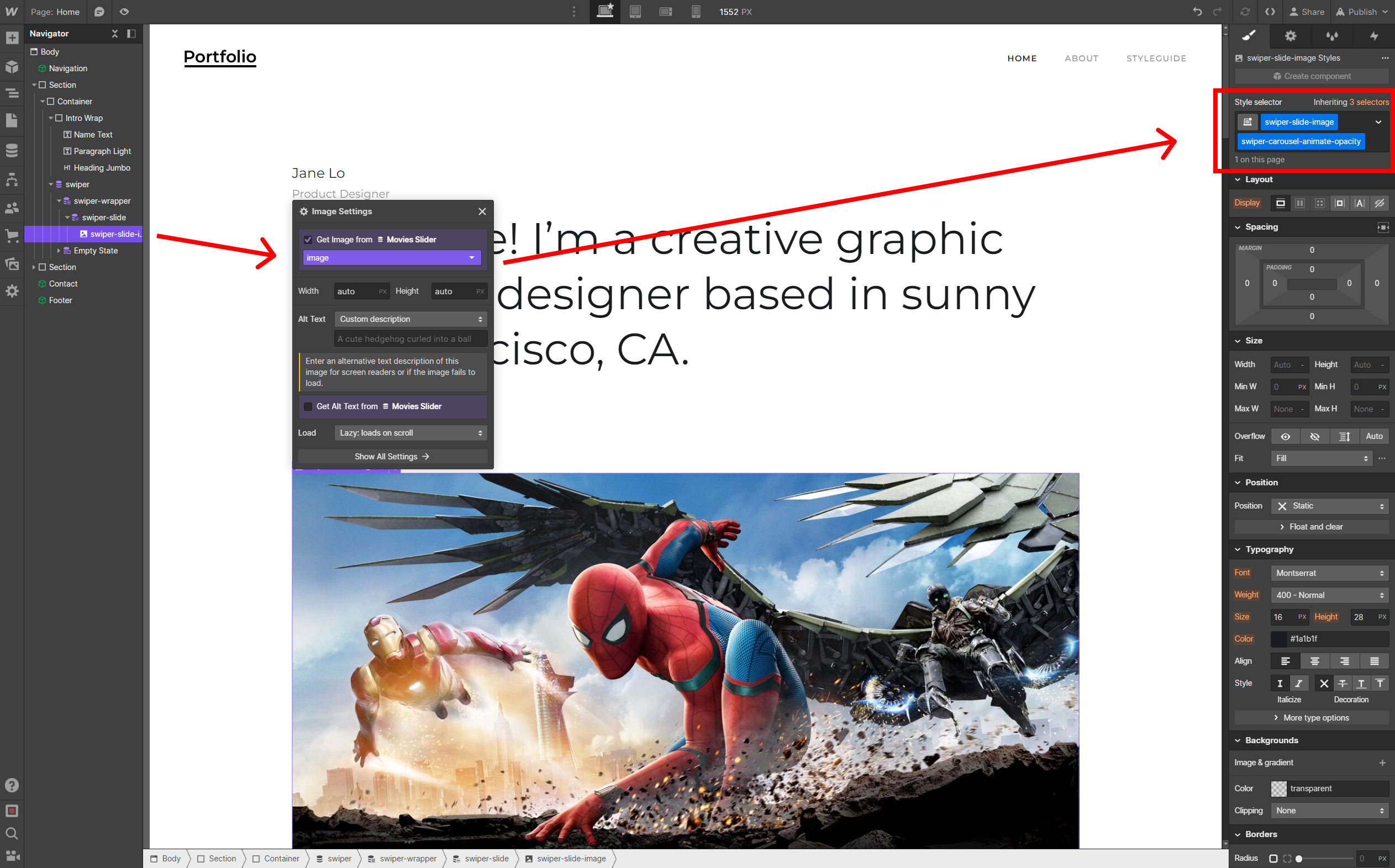Image resolution: width=1395 pixels, height=868 pixels.
Task: Open the Symbols cube panel
Action: coord(12,67)
